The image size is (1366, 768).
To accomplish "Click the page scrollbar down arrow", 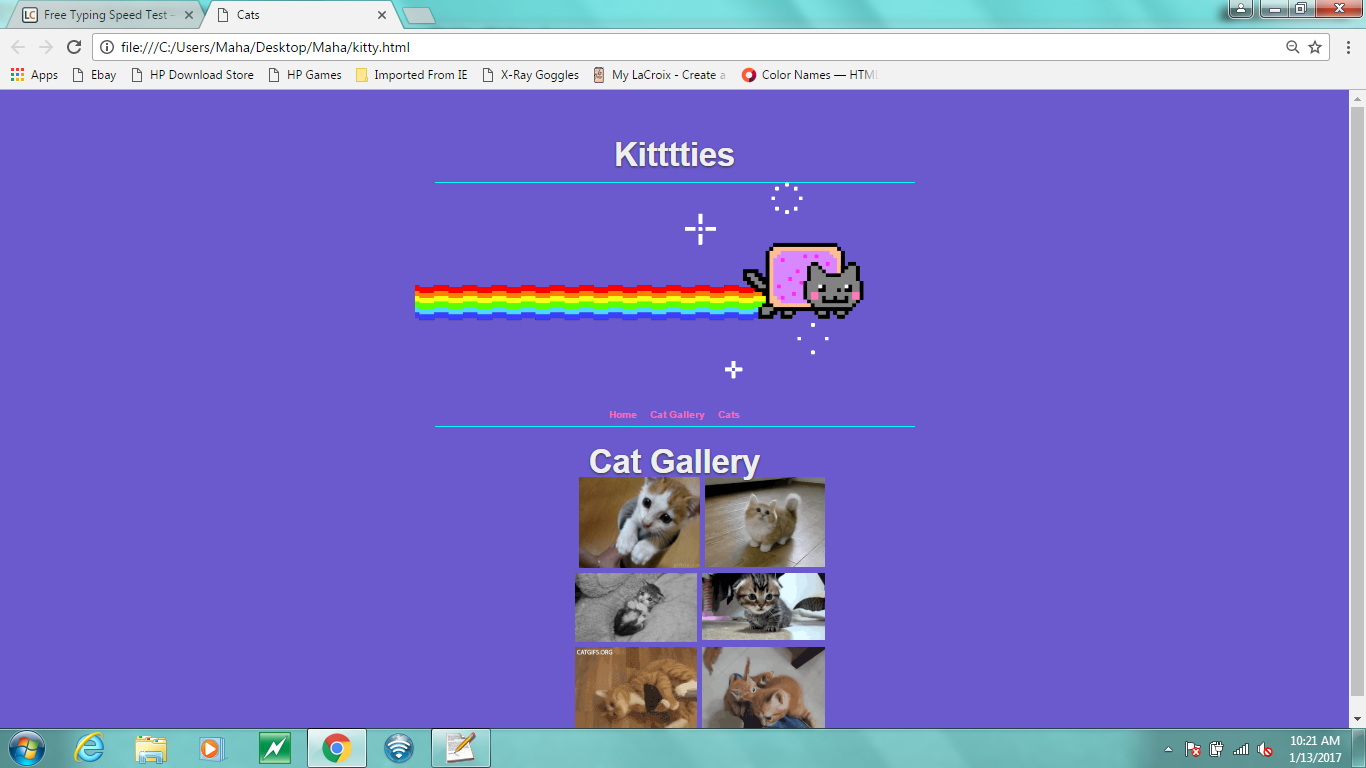I will [1357, 719].
